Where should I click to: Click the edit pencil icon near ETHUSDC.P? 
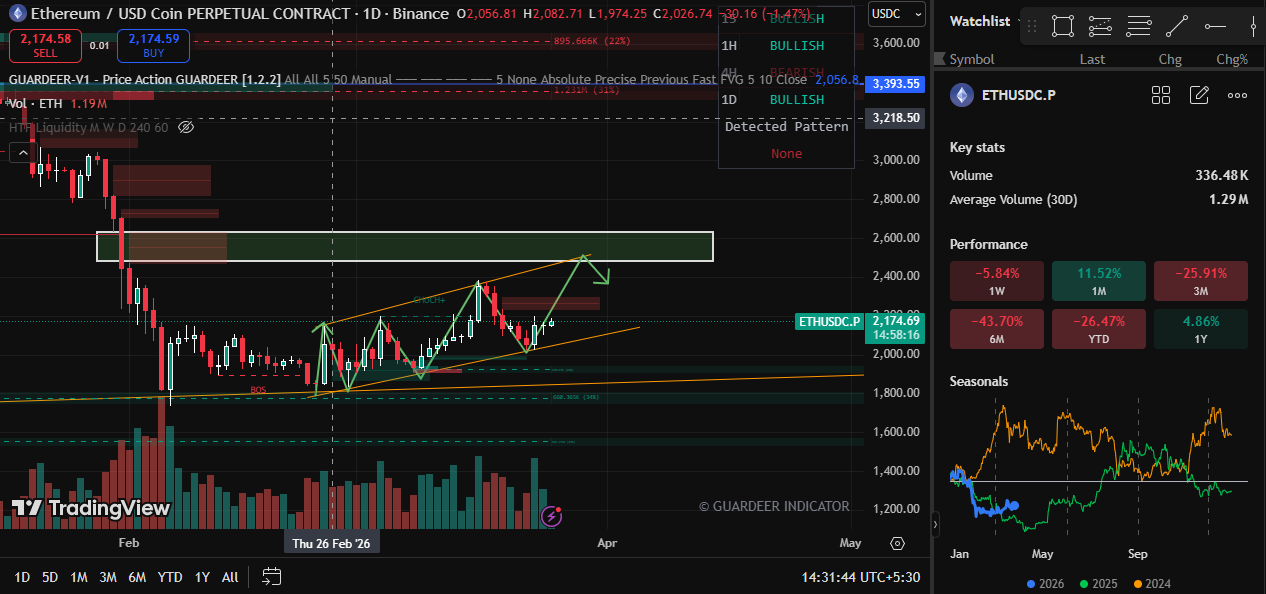pyautogui.click(x=1199, y=95)
